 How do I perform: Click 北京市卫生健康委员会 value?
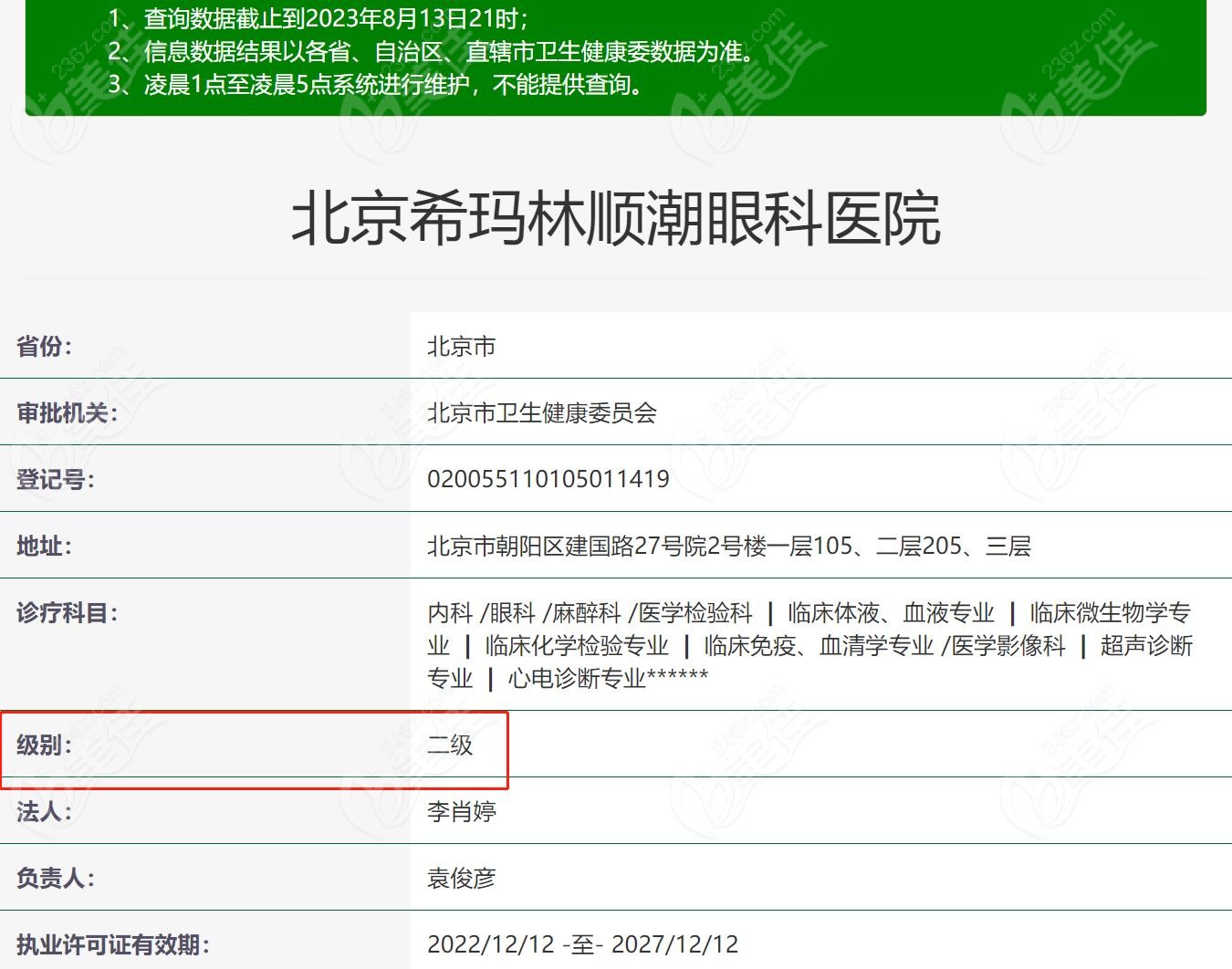click(542, 413)
